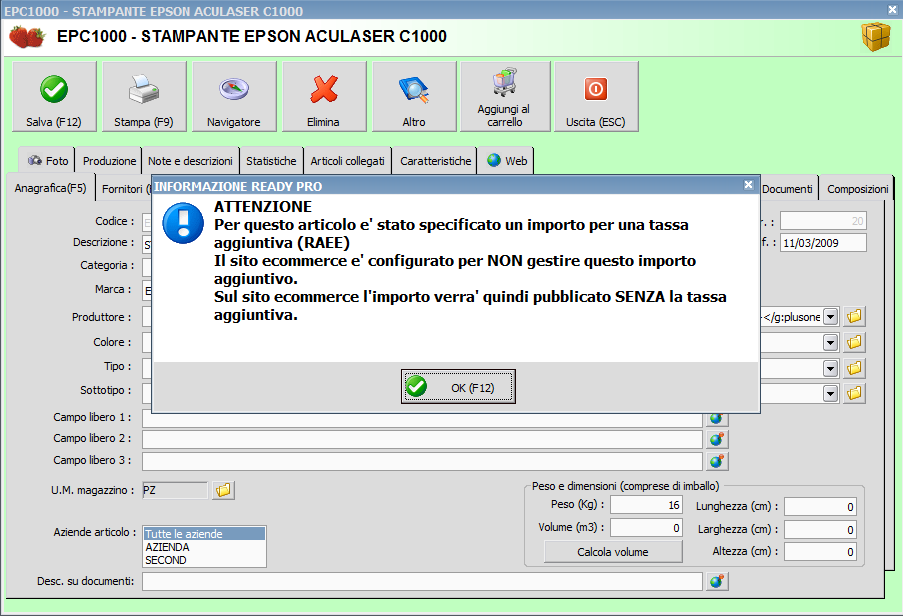Click the Campo libero 3 input field
This screenshot has height=616, width=903.
point(422,461)
